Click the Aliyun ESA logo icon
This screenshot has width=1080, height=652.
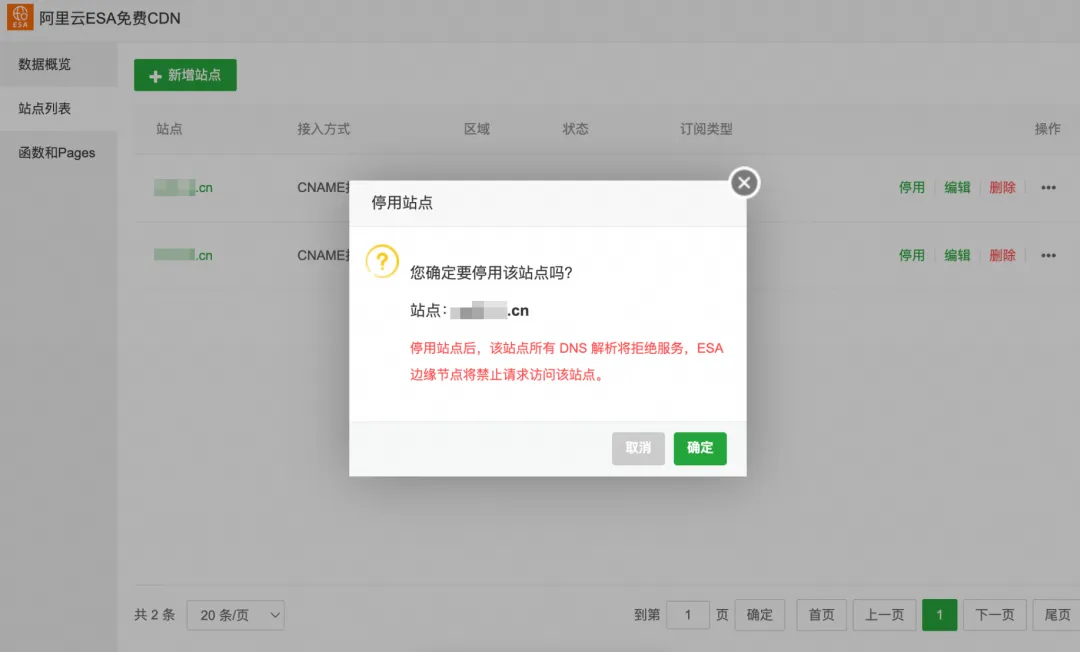[20, 17]
